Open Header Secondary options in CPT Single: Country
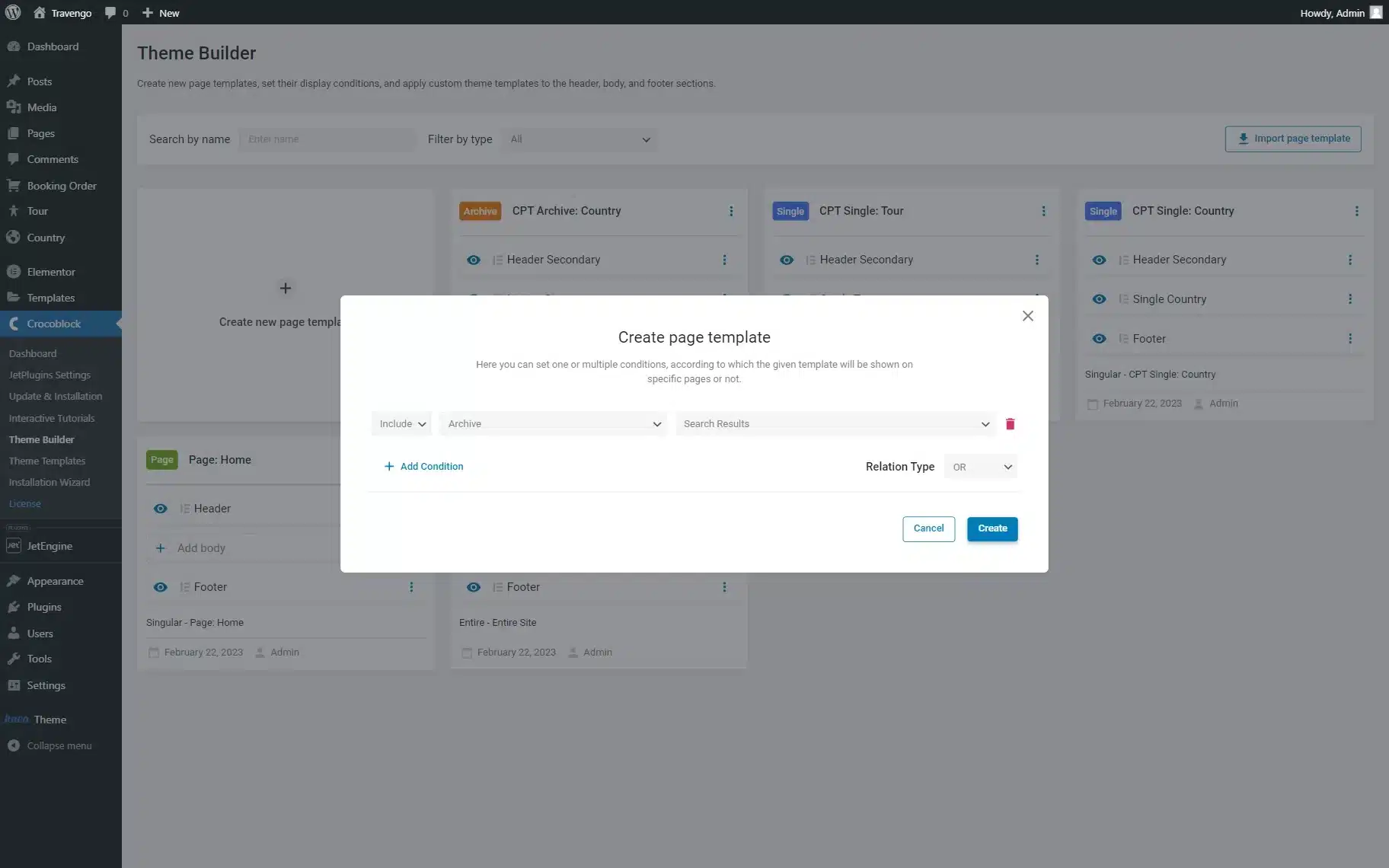 pos(1350,260)
